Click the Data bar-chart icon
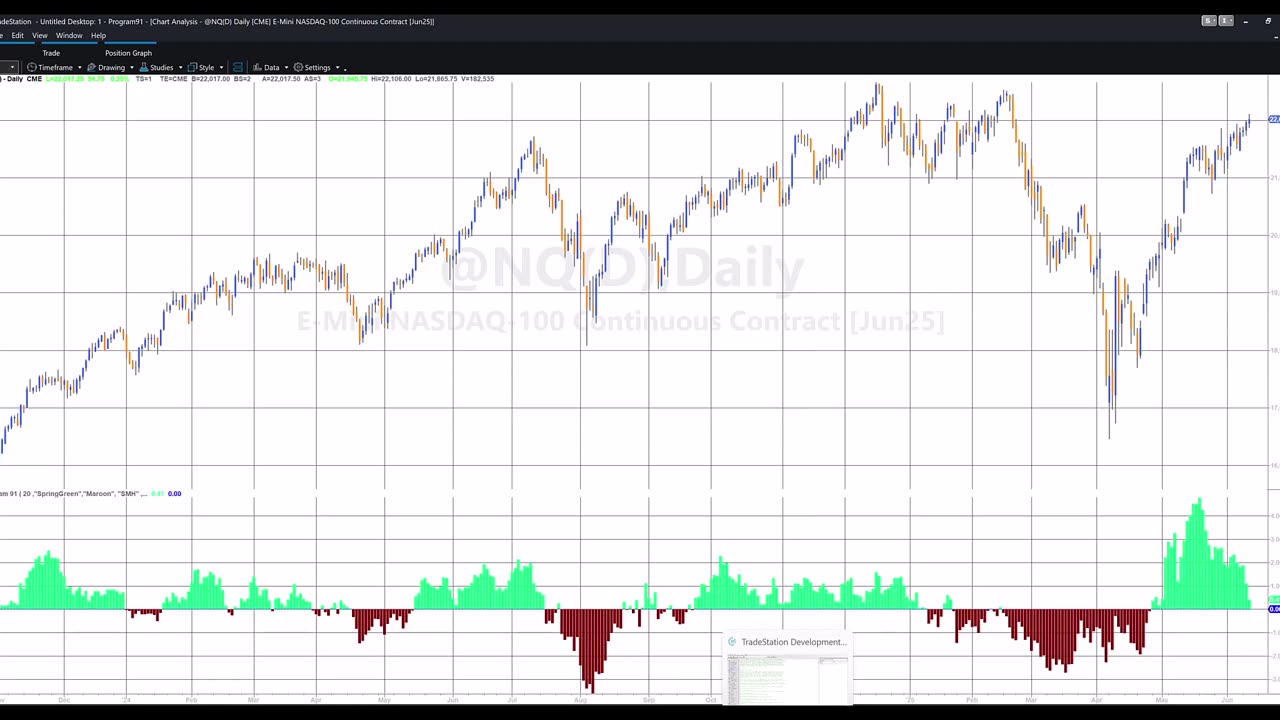This screenshot has width=1280, height=720. pos(257,68)
